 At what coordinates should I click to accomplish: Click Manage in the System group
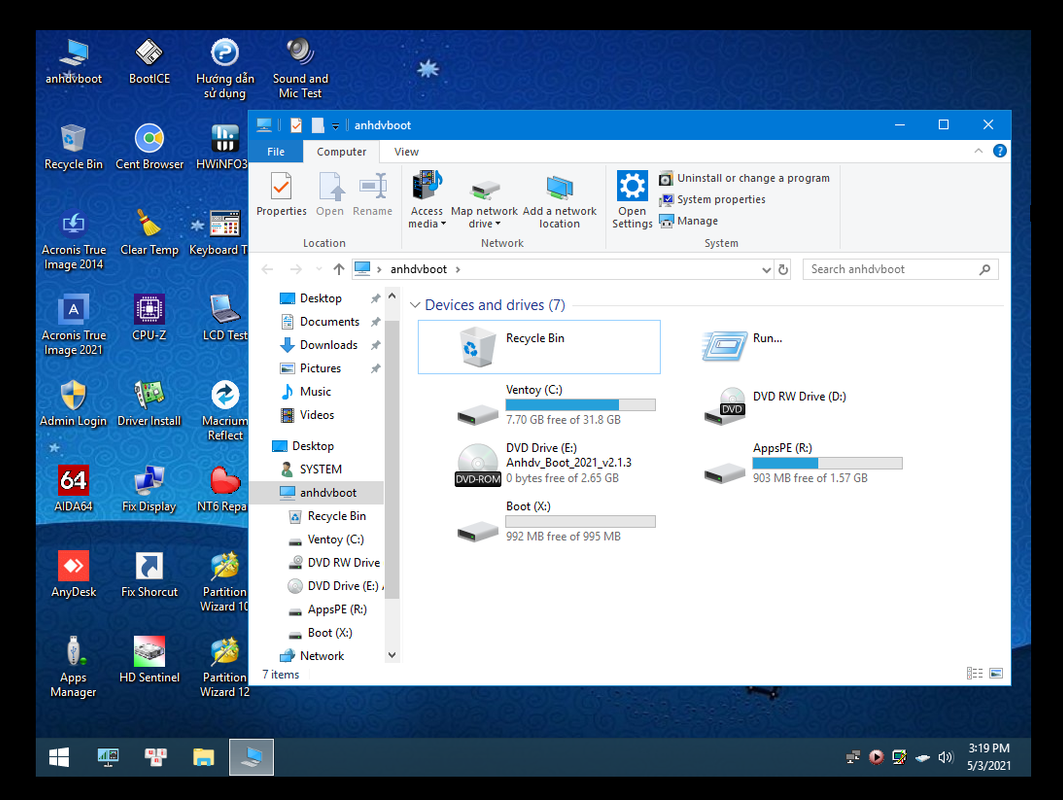689,221
